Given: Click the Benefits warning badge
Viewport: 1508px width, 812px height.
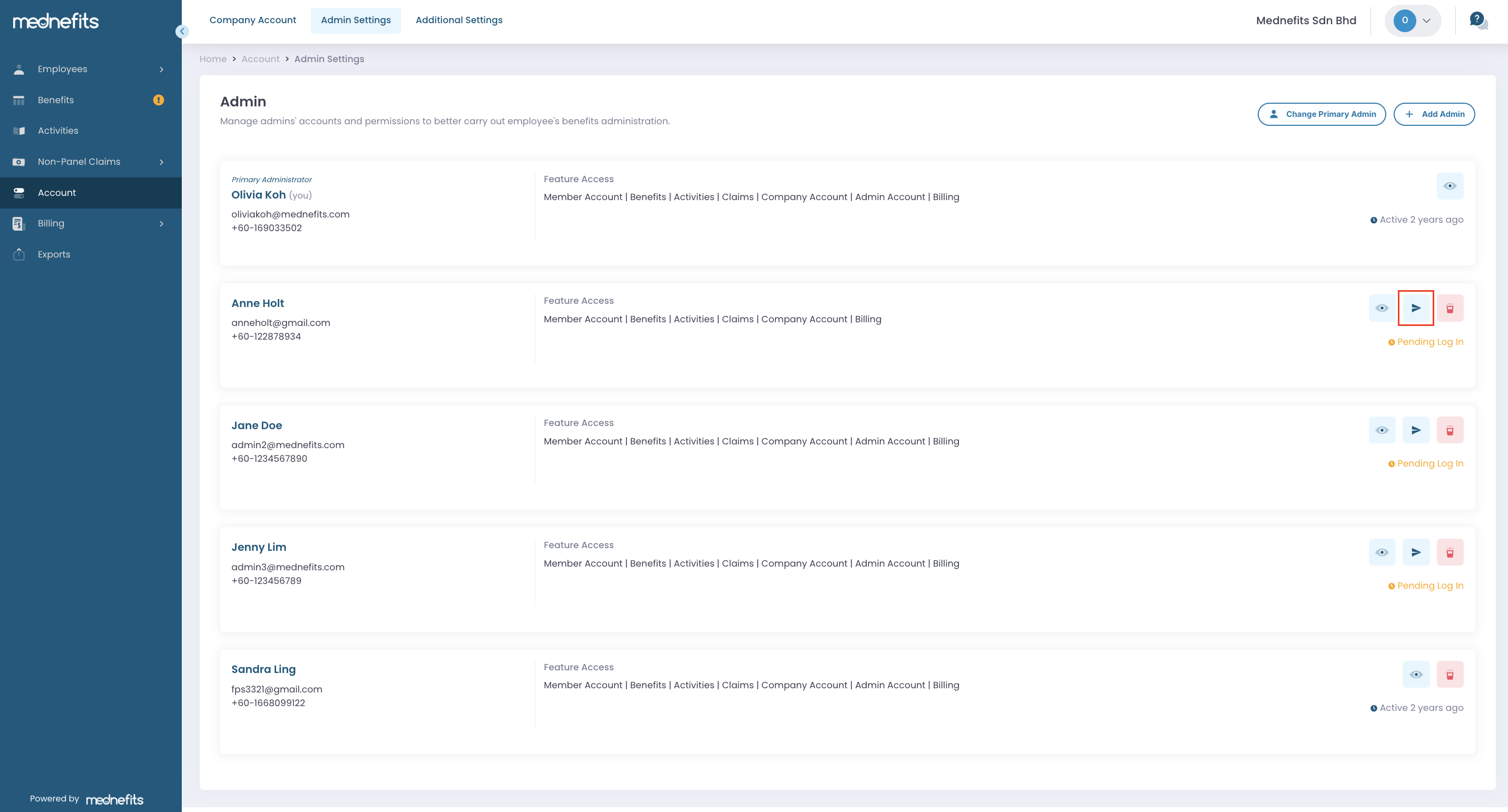Looking at the screenshot, I should pos(159,100).
